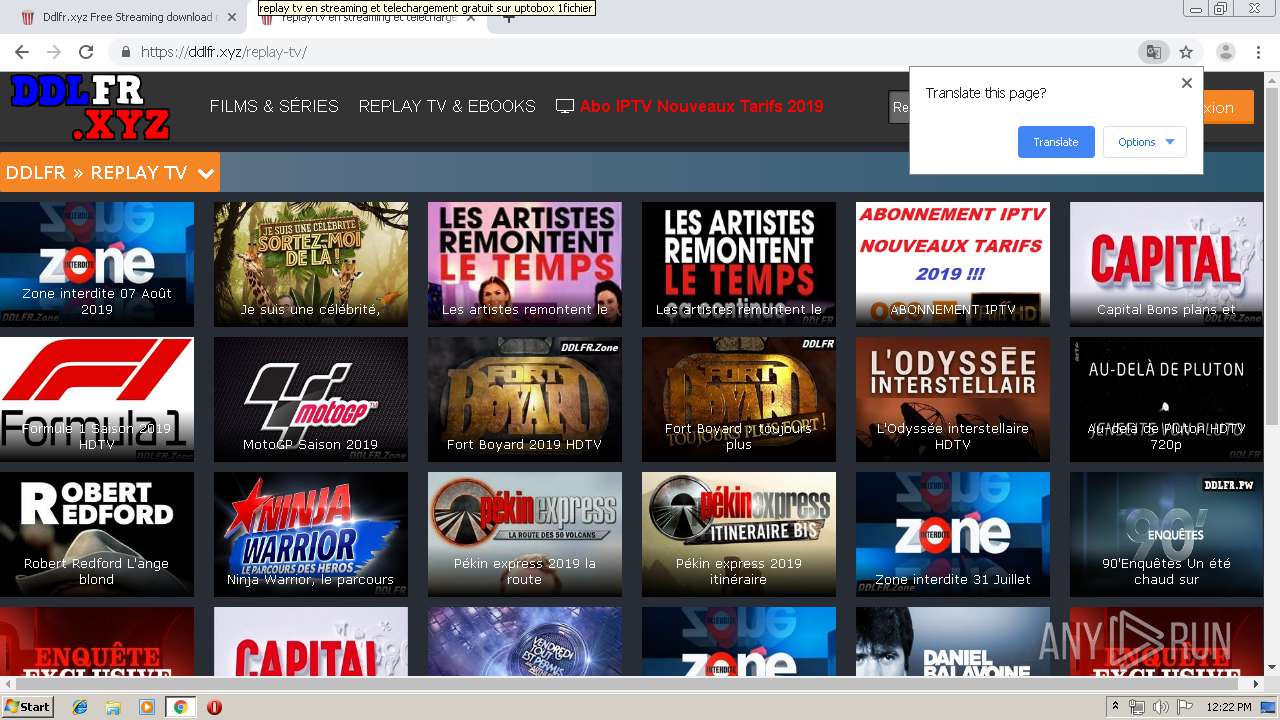Open Au-delà de Pluton HDTV 720p thumbnail

[1167, 399]
